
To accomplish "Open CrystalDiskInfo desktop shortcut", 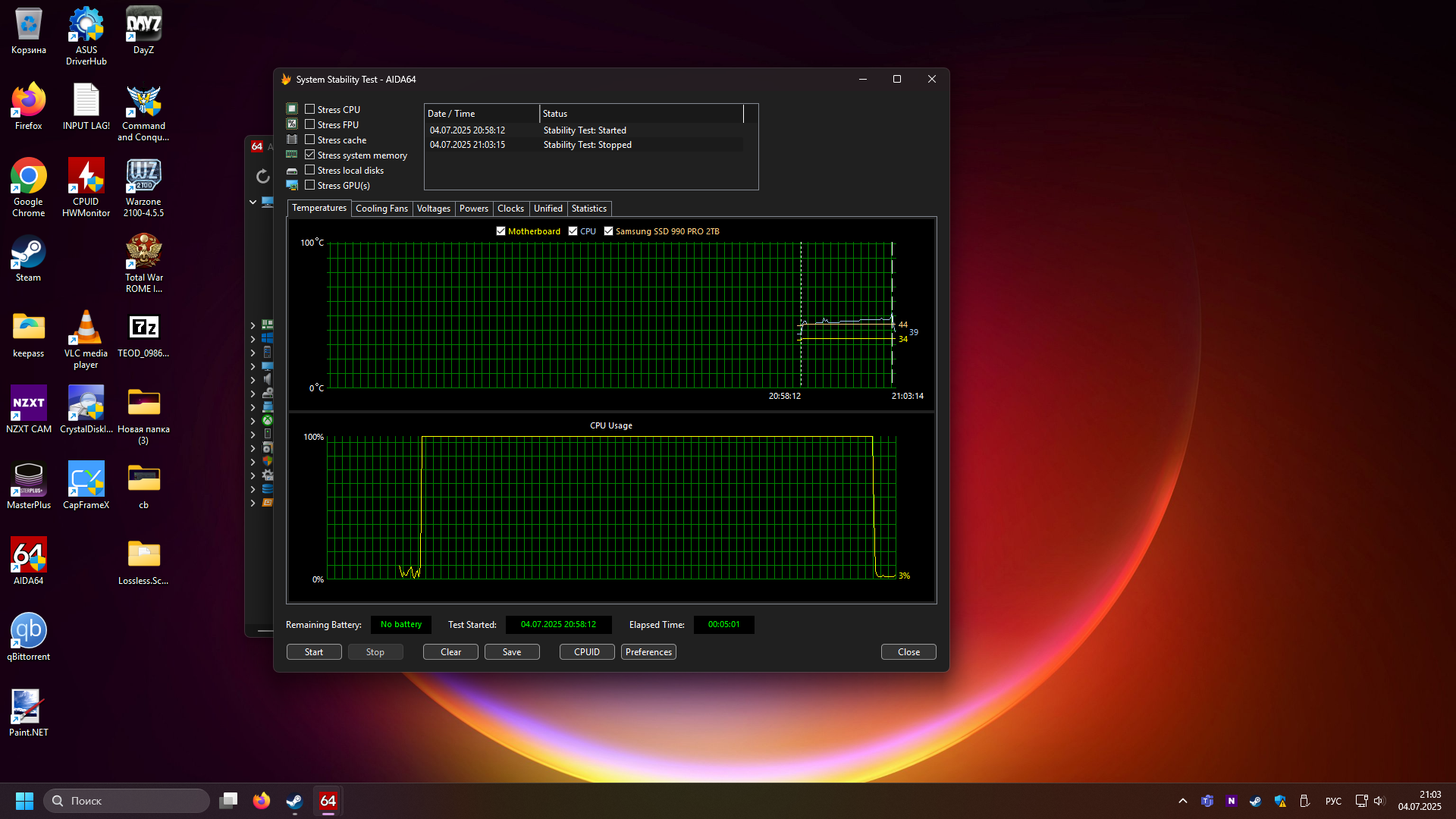I will click(86, 409).
